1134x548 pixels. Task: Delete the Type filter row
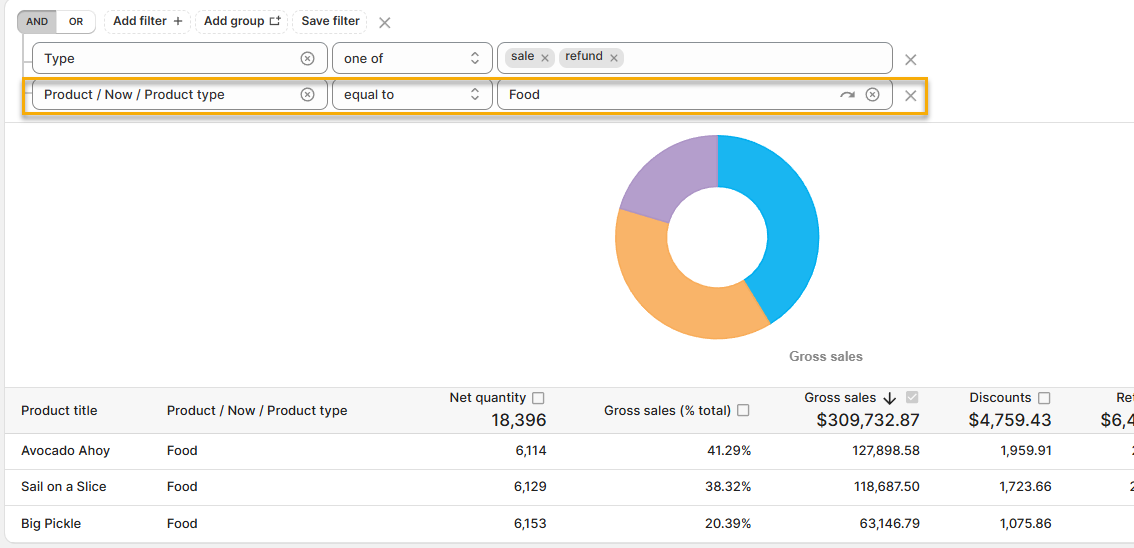(910, 60)
